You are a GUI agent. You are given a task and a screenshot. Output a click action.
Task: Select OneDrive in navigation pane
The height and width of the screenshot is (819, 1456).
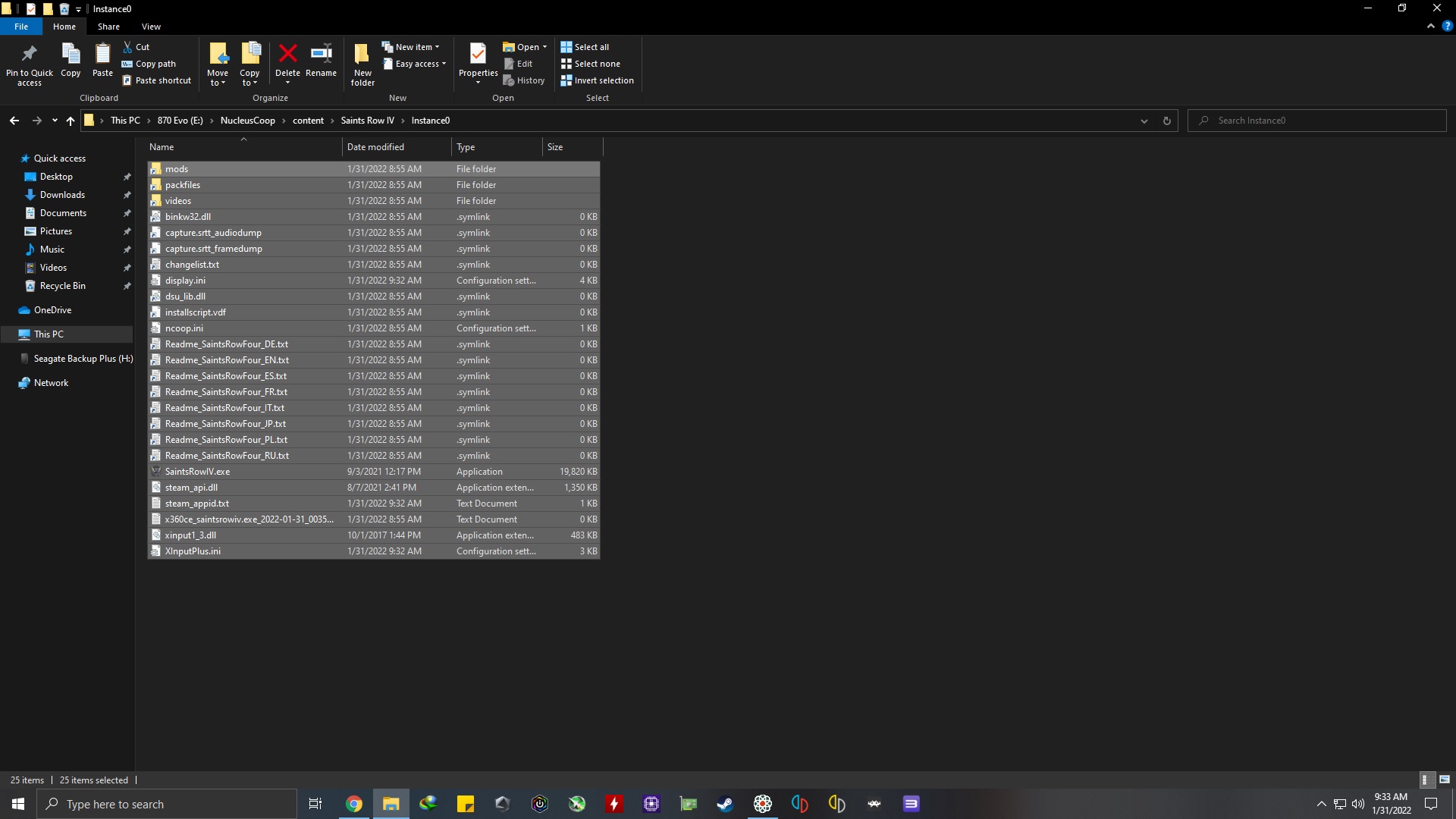[52, 310]
